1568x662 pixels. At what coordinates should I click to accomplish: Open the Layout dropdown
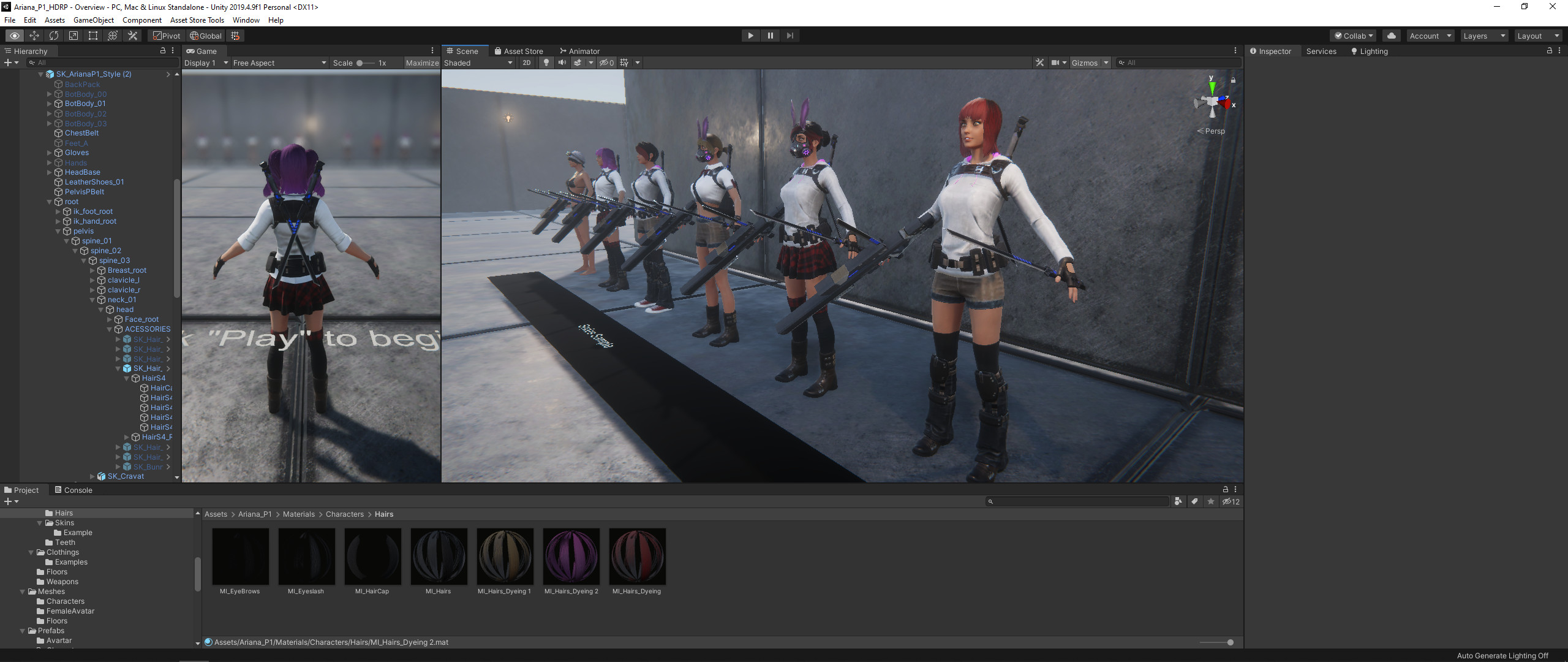click(1537, 36)
